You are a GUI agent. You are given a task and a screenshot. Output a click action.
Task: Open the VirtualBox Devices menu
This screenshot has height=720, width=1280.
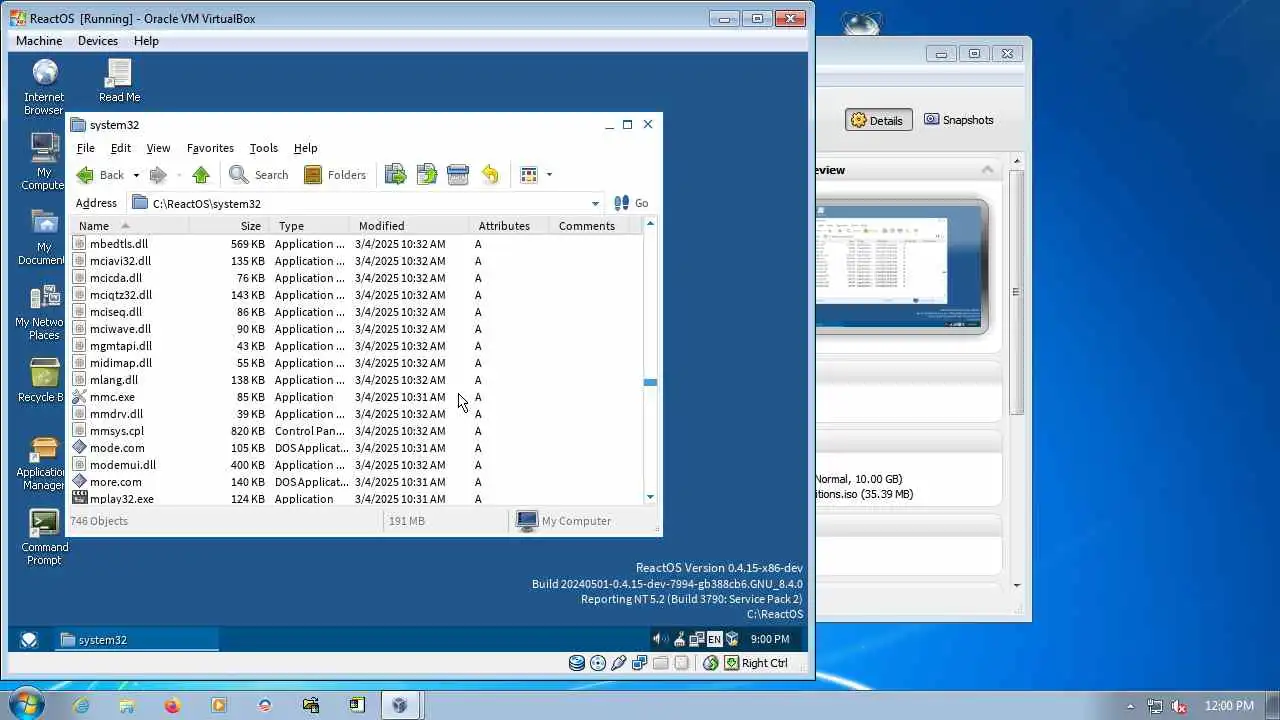click(x=97, y=41)
